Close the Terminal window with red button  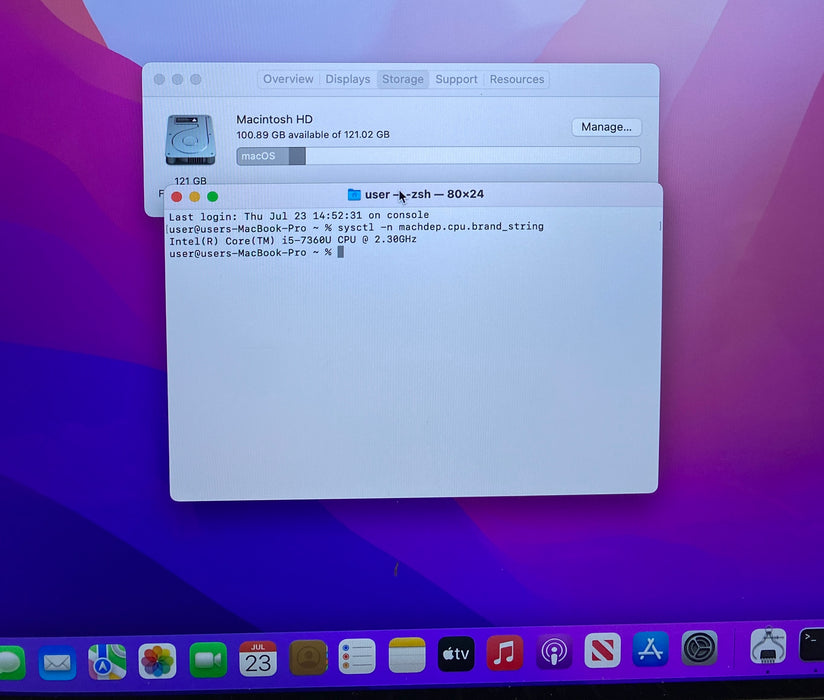coord(177,197)
